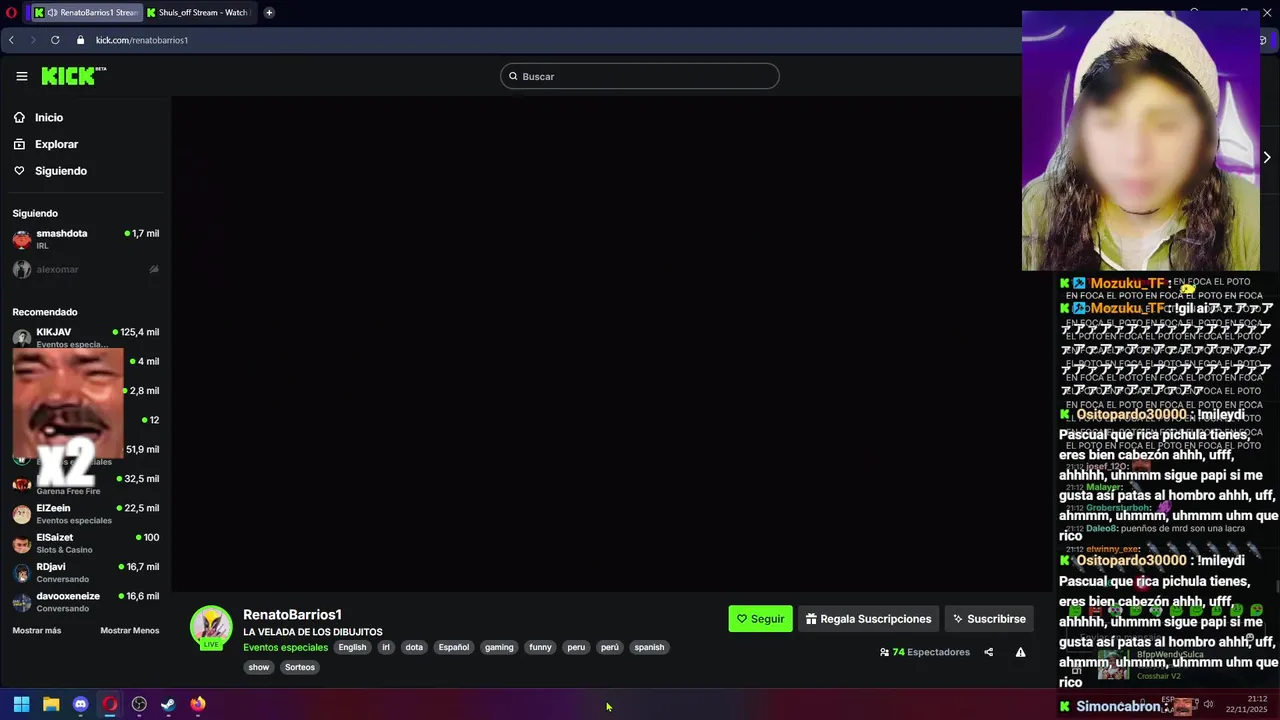Viewport: 1280px width, 720px height.
Task: Open the hamburger sidebar menu
Action: [x=21, y=76]
